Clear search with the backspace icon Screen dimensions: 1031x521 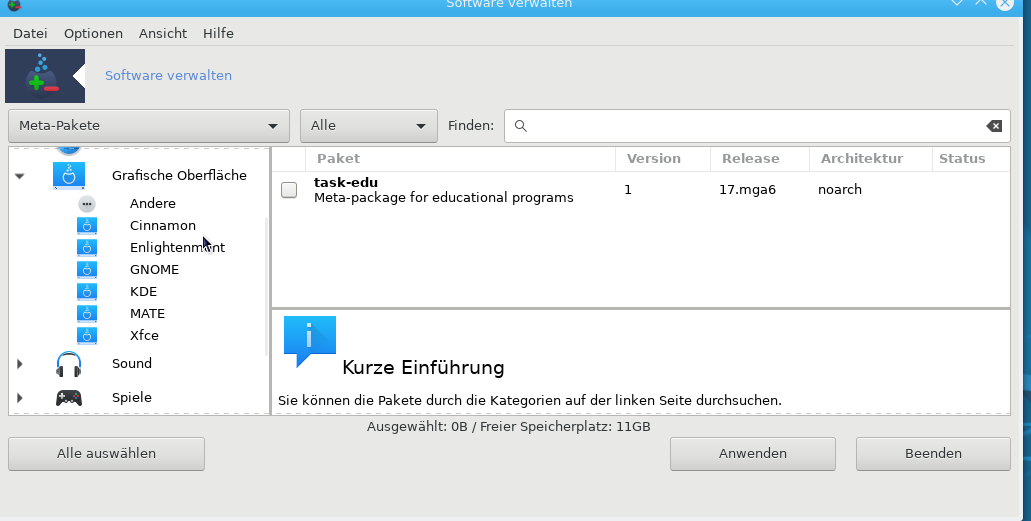pos(993,126)
